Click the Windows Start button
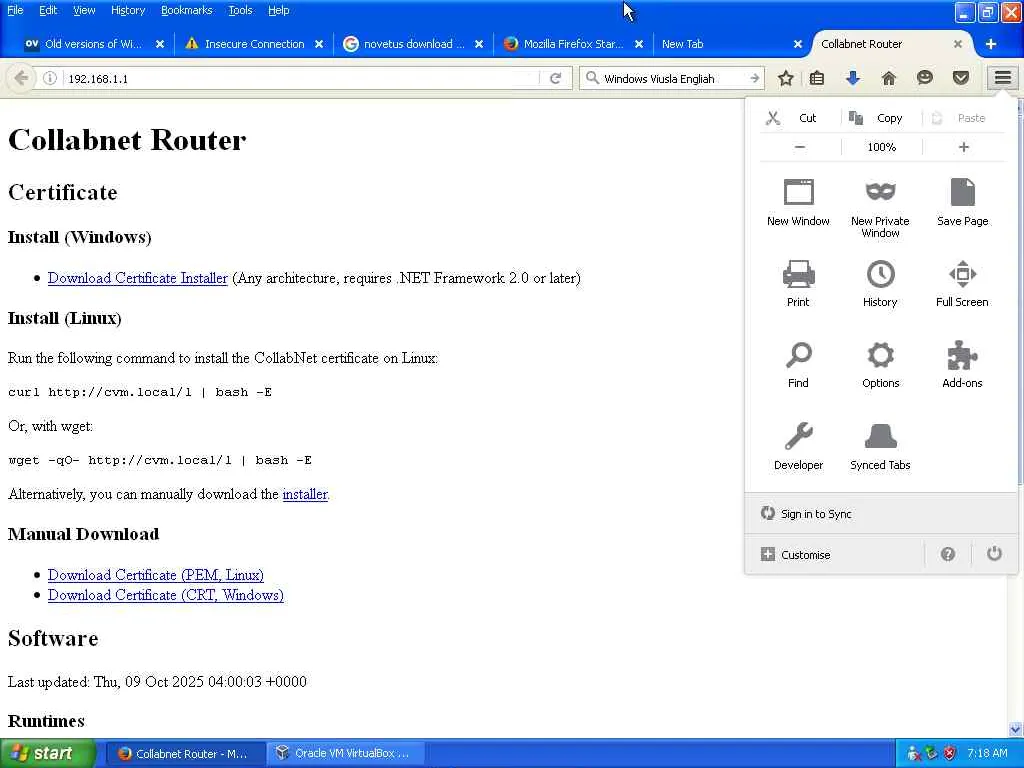The image size is (1024, 768). pos(47,754)
